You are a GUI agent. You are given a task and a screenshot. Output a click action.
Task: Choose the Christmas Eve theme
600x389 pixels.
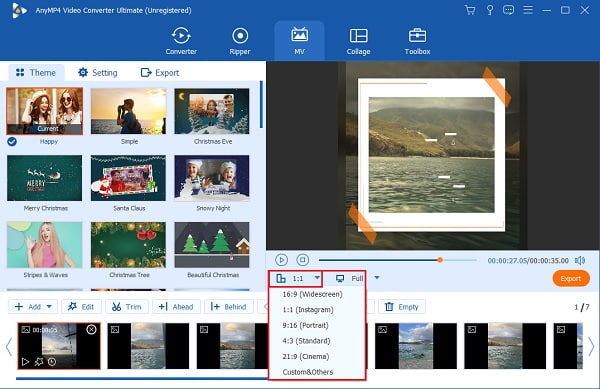pos(212,111)
